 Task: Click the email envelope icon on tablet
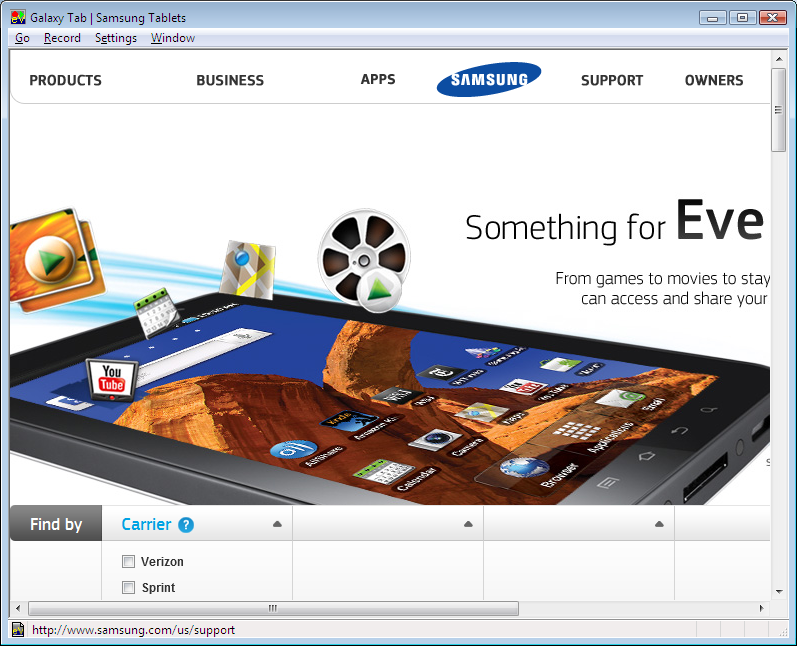621,397
